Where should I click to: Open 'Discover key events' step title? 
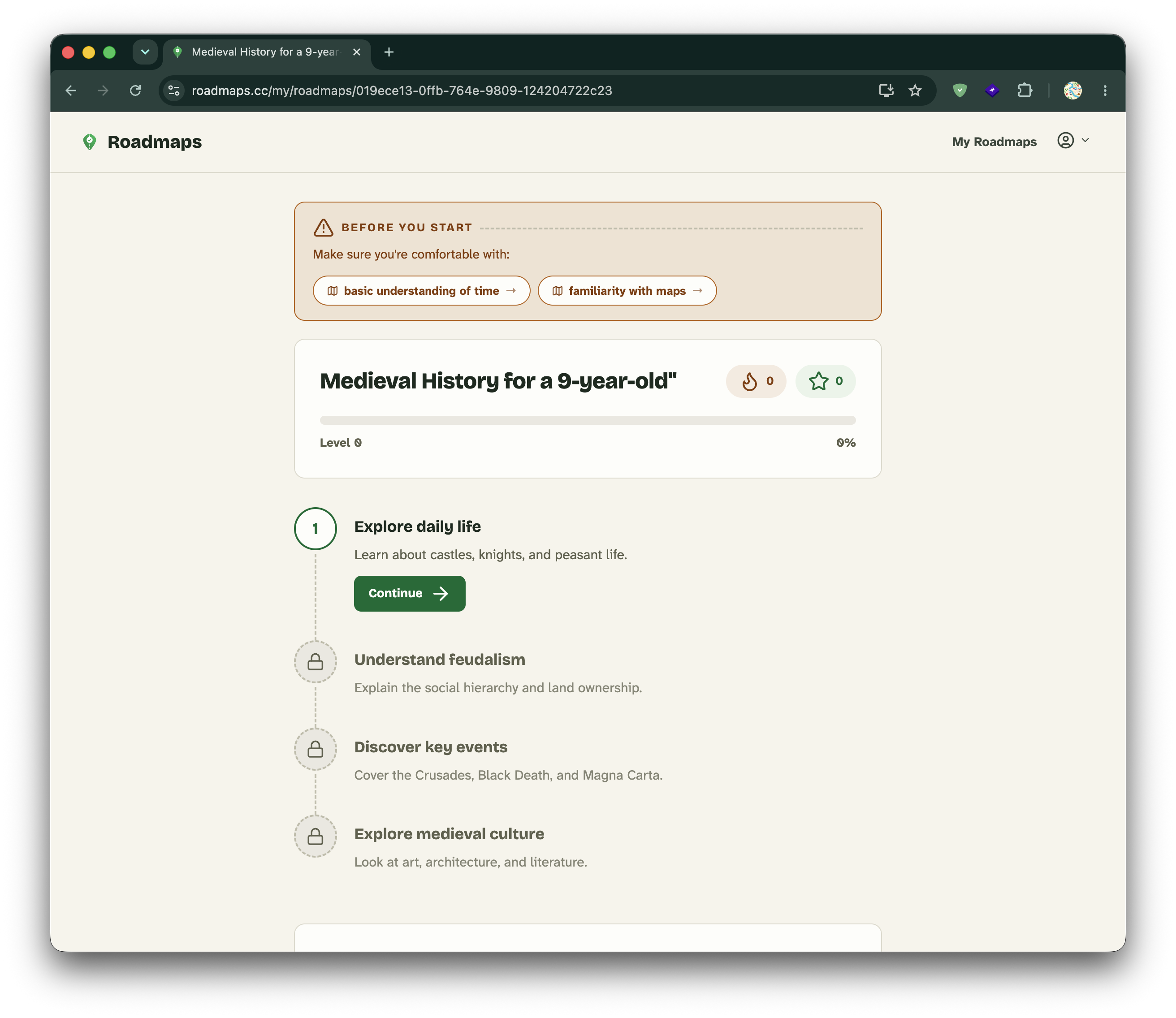(x=431, y=747)
